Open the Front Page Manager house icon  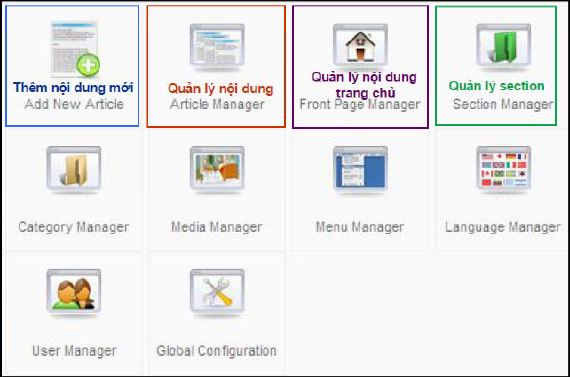pos(360,45)
